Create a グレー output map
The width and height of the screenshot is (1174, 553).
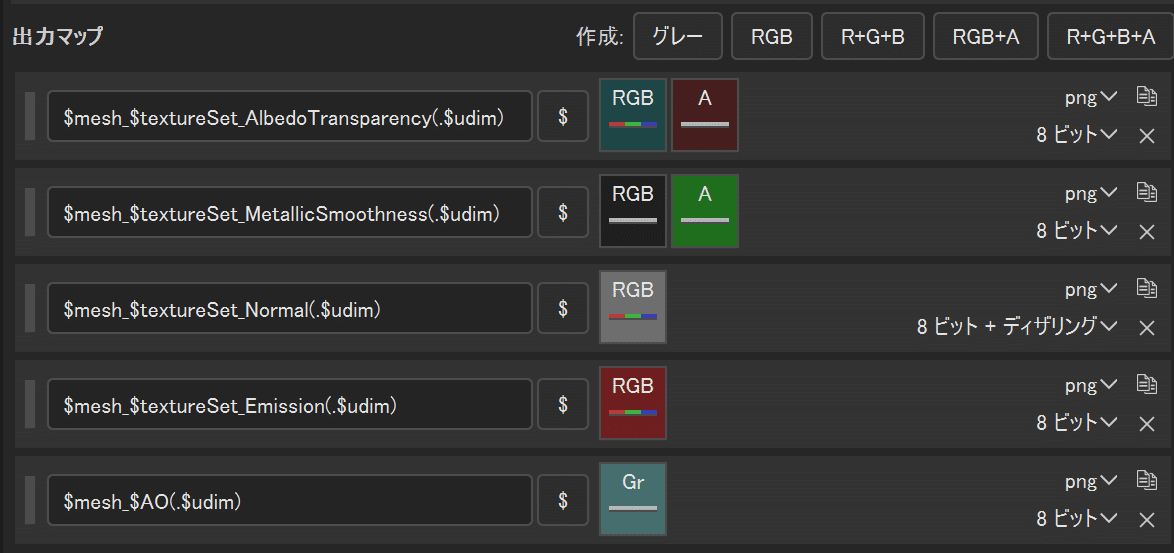tap(678, 37)
